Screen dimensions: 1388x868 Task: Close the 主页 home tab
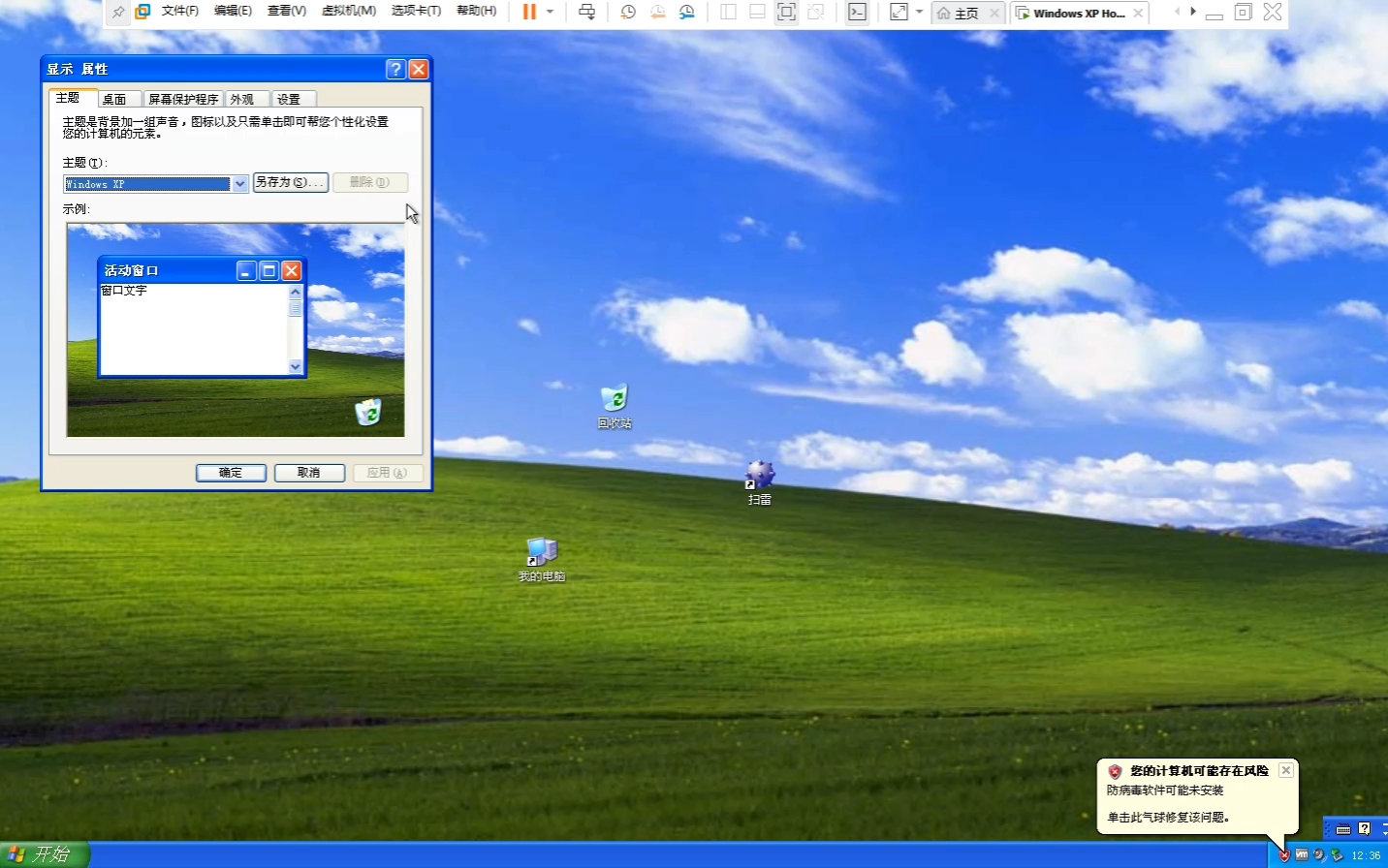tap(994, 14)
